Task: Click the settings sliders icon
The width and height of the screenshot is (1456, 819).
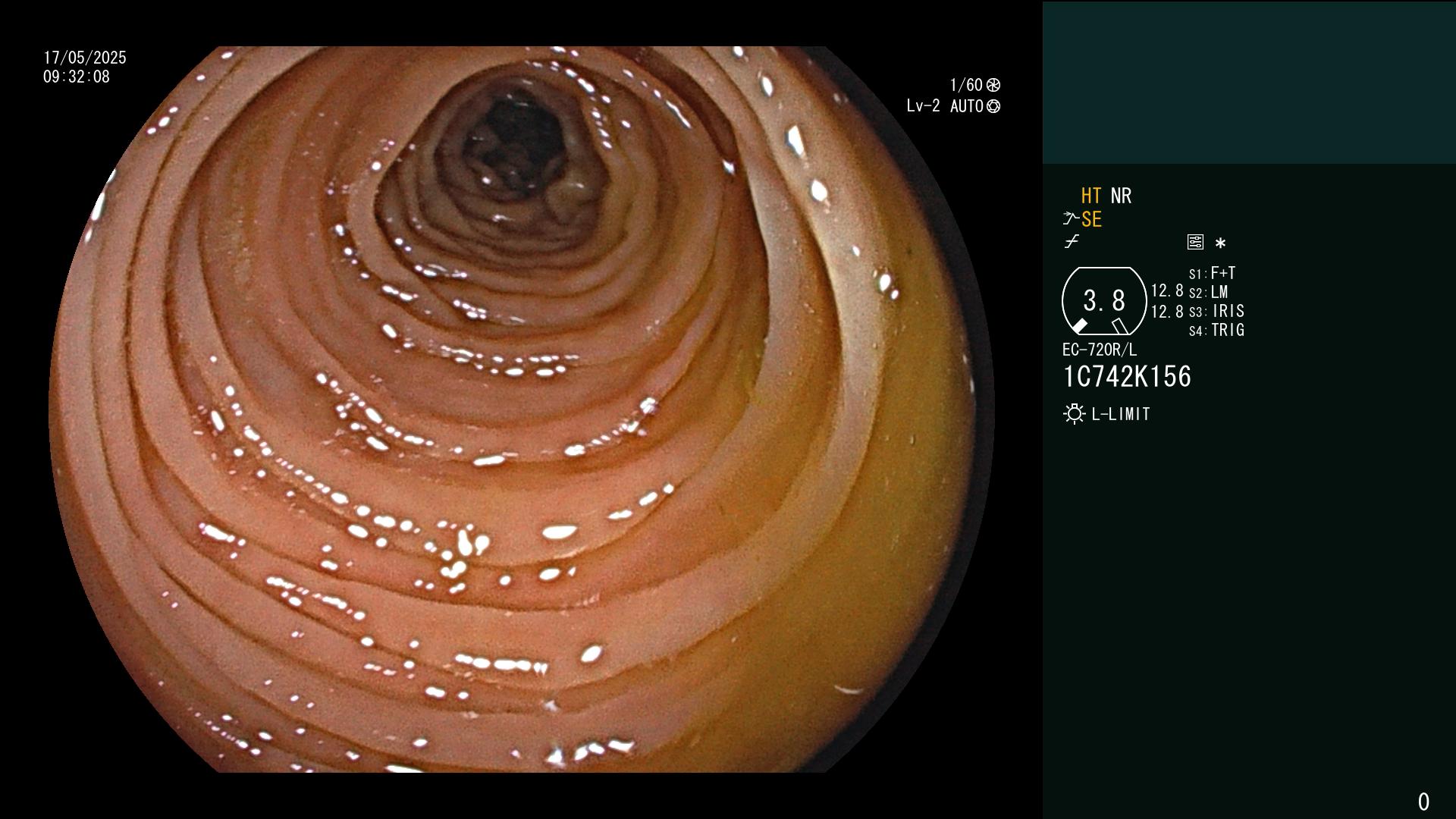Action: pyautogui.click(x=1195, y=242)
